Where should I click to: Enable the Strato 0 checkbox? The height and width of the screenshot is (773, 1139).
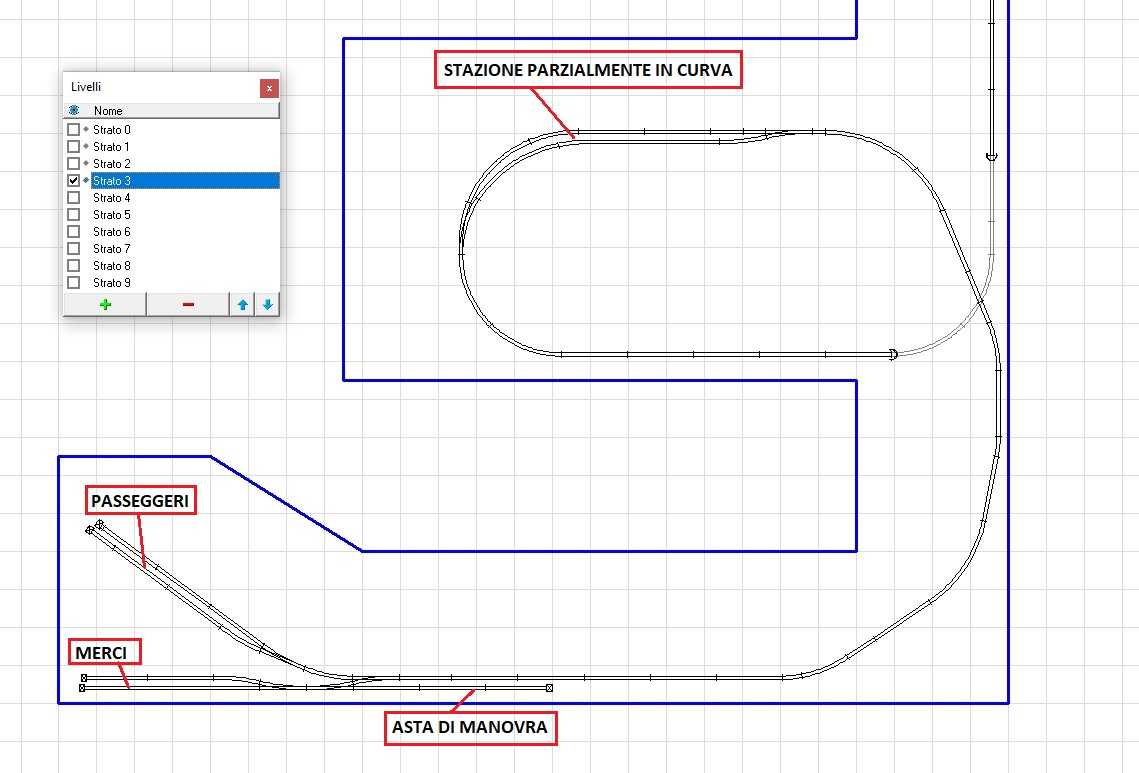73,130
